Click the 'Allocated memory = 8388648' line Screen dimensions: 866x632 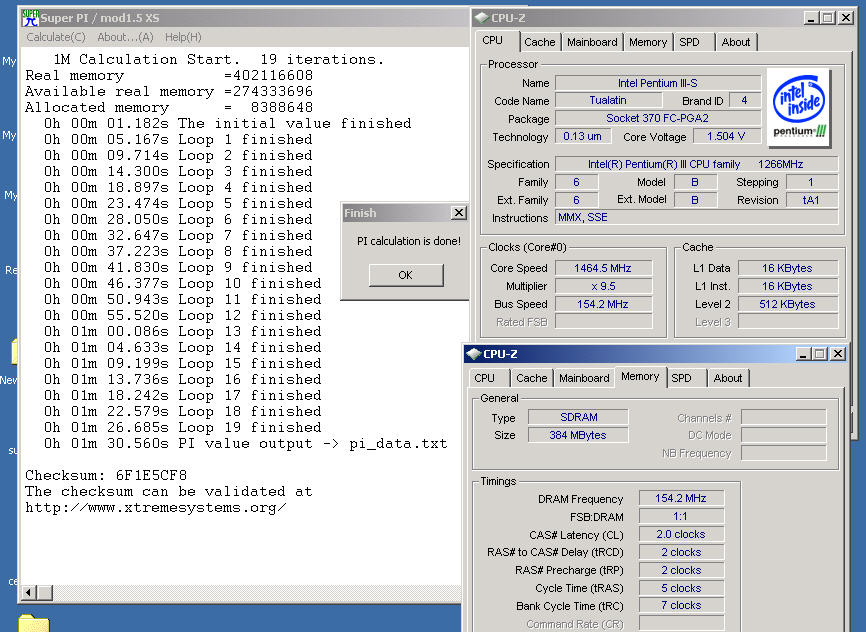[169, 107]
